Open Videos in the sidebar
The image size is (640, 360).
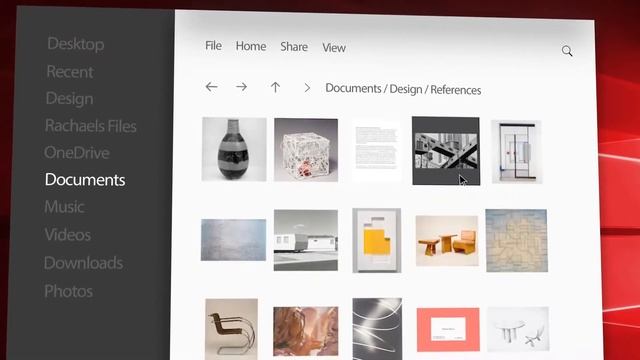click(x=67, y=235)
